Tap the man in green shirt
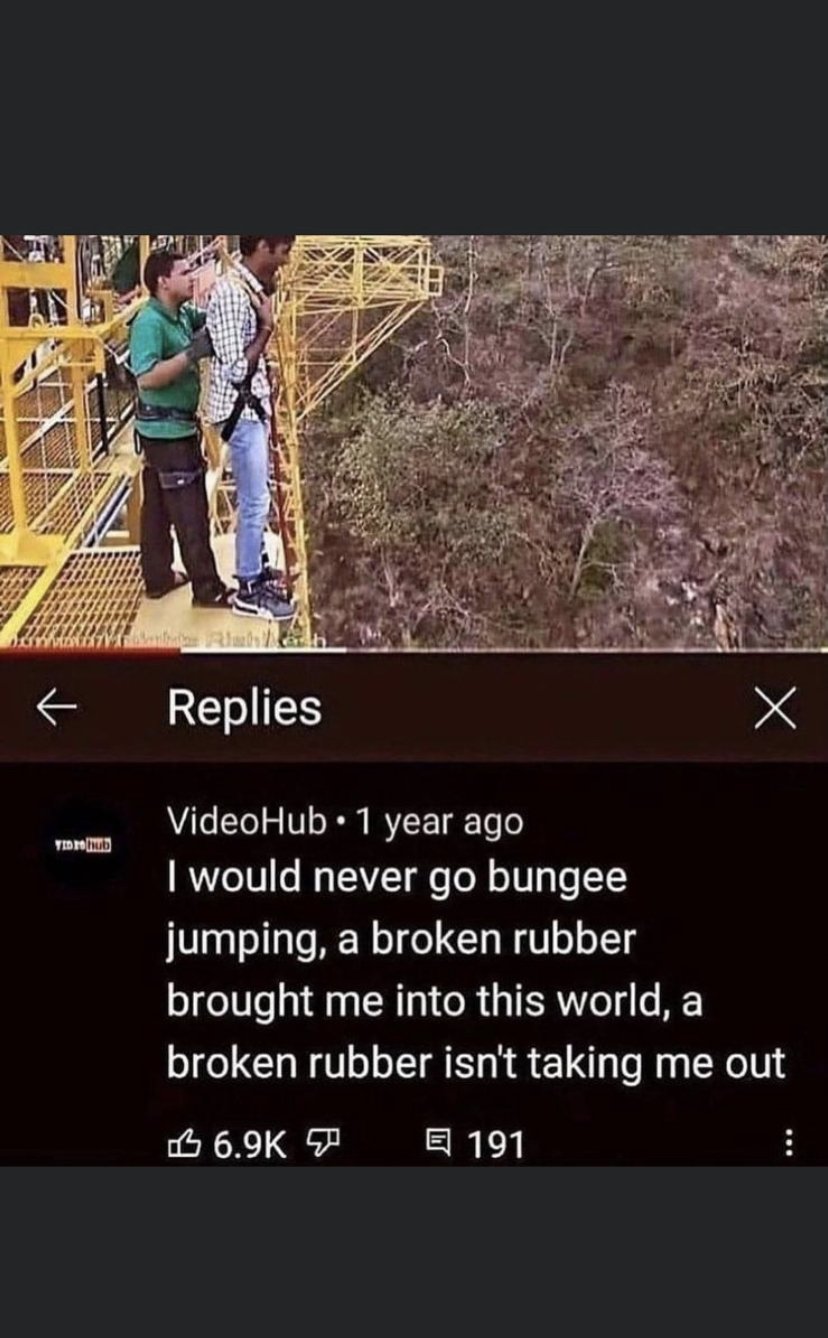The width and height of the screenshot is (828, 1338). (x=175, y=425)
